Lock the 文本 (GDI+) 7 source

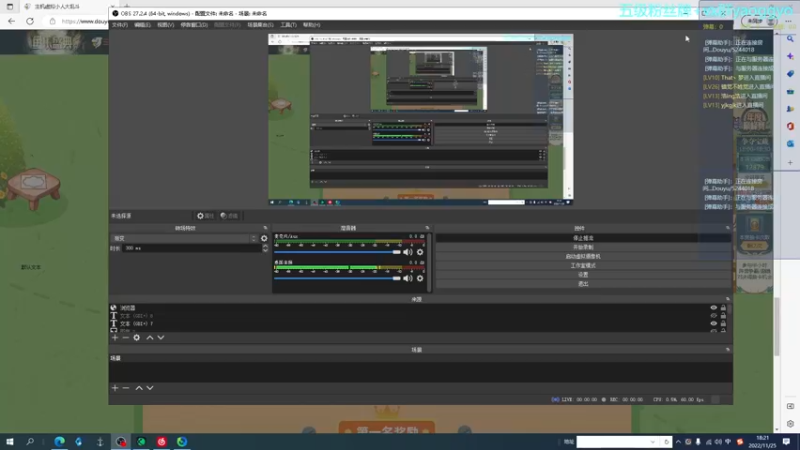click(723, 323)
